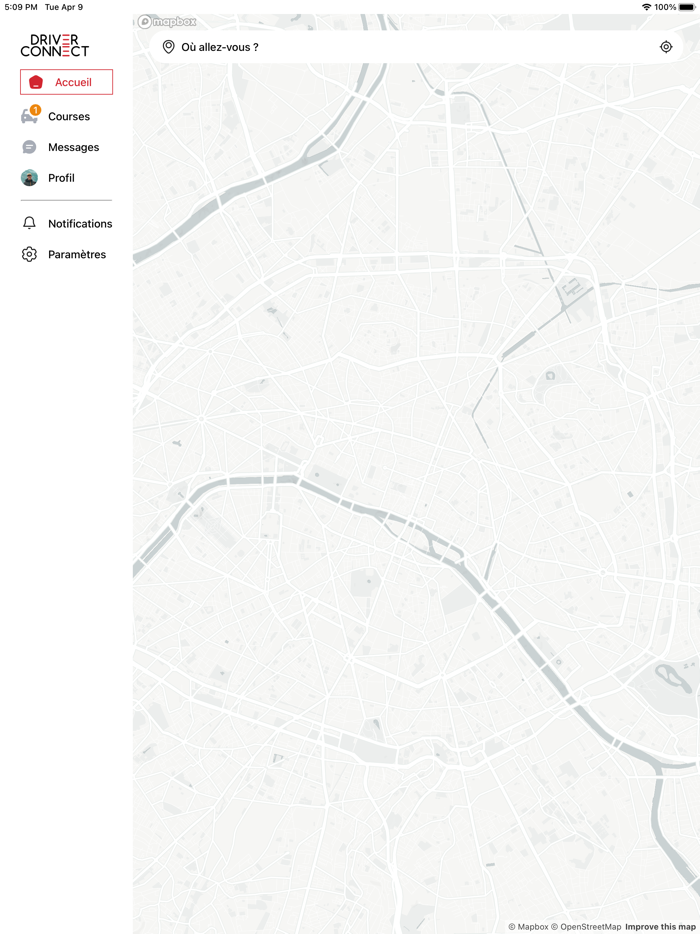
Task: Click the 'Tue Apr 9' date in the status bar
Action: 64,7
